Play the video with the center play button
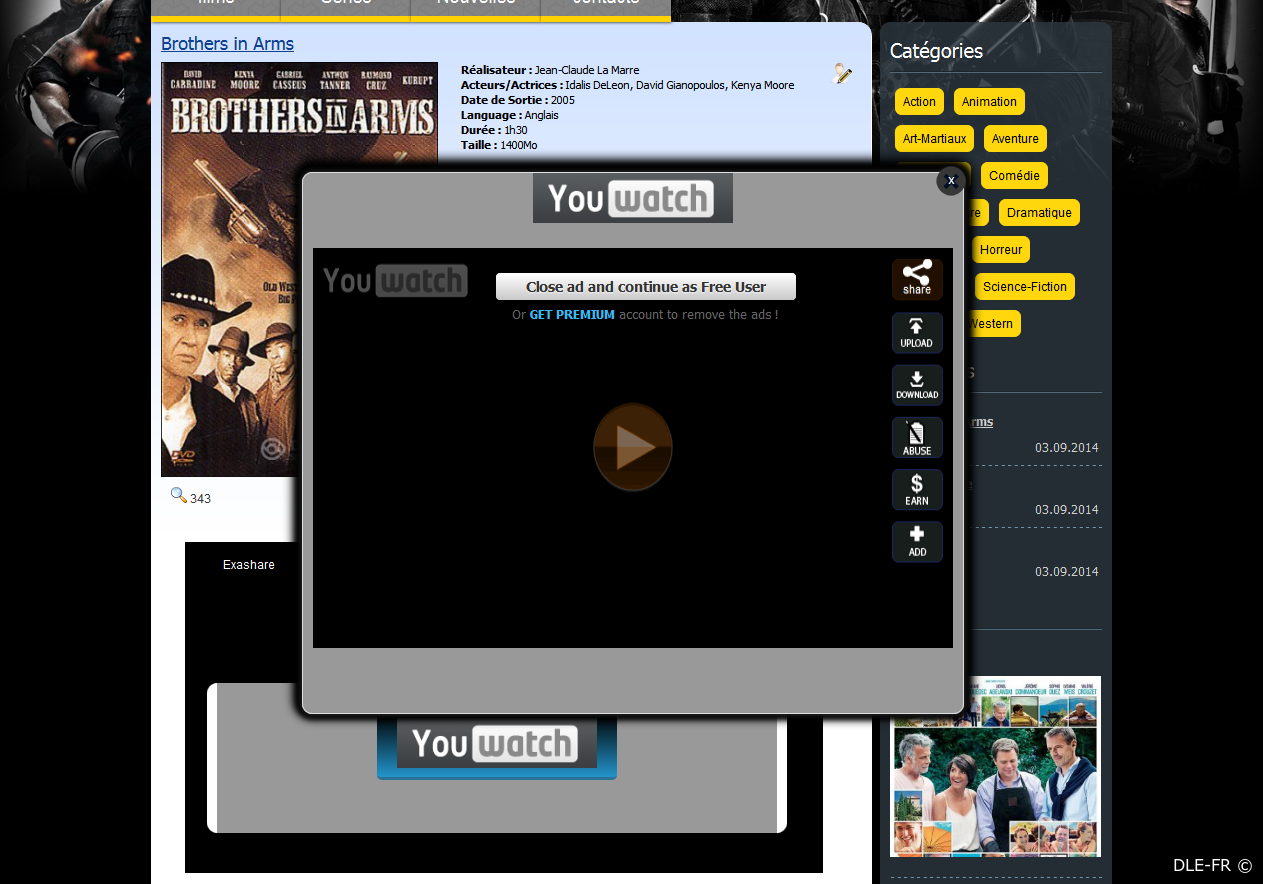The height and width of the screenshot is (884, 1263). point(632,447)
